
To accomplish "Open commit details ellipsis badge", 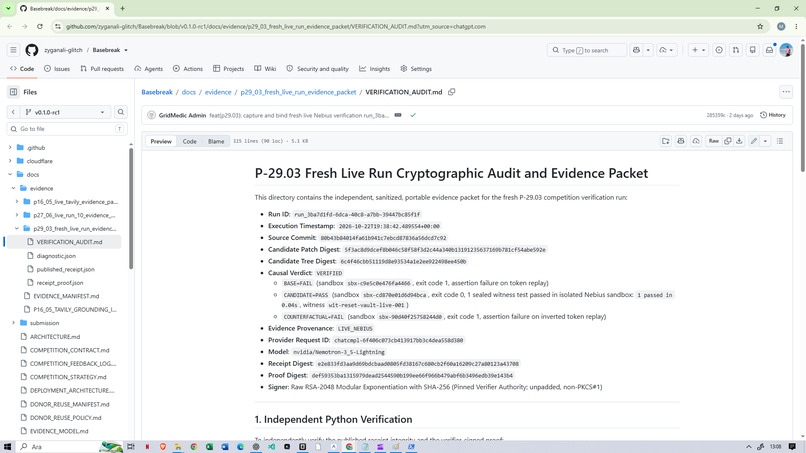I will (x=398, y=115).
